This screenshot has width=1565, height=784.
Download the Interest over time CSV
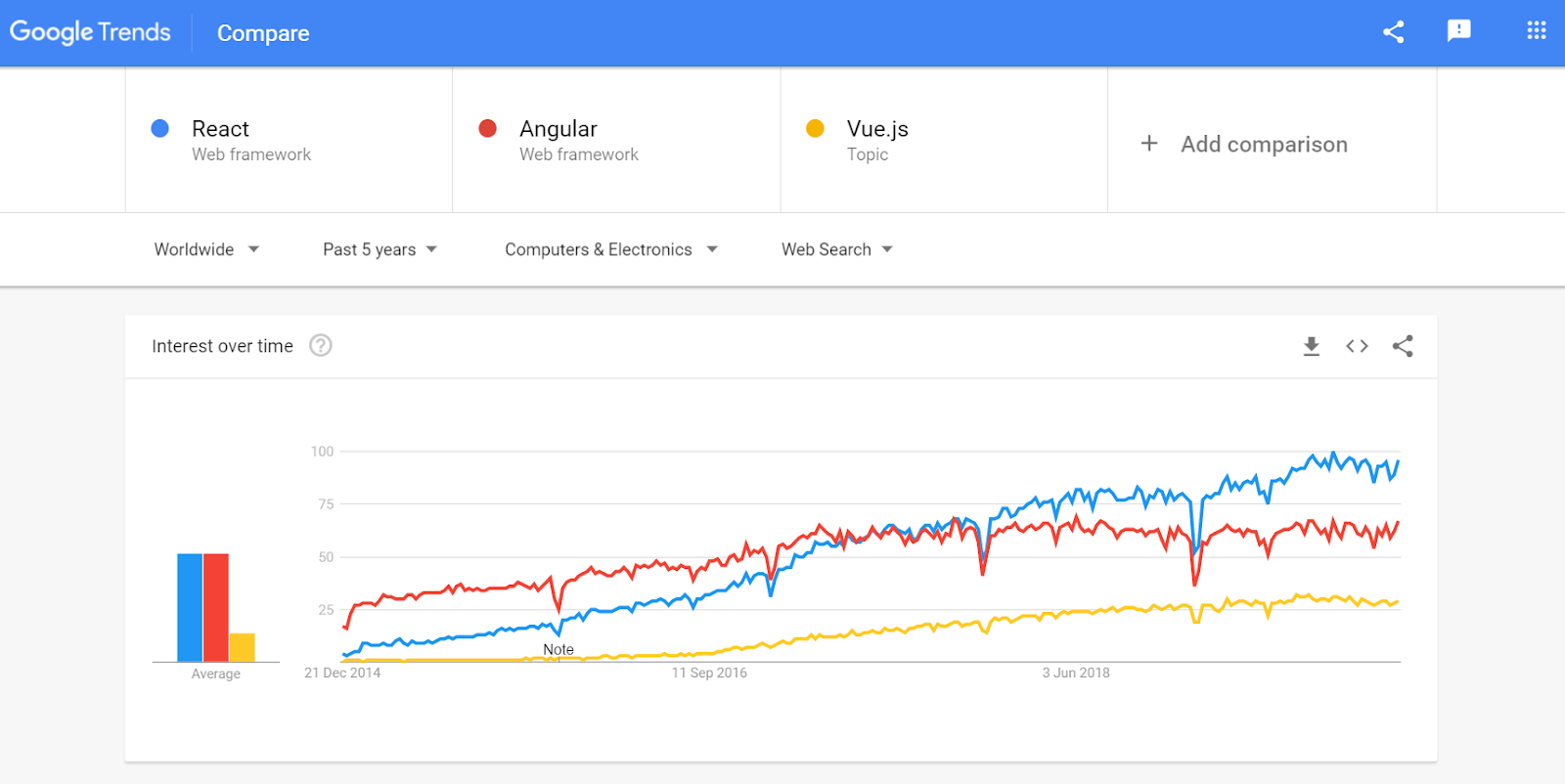(1312, 346)
